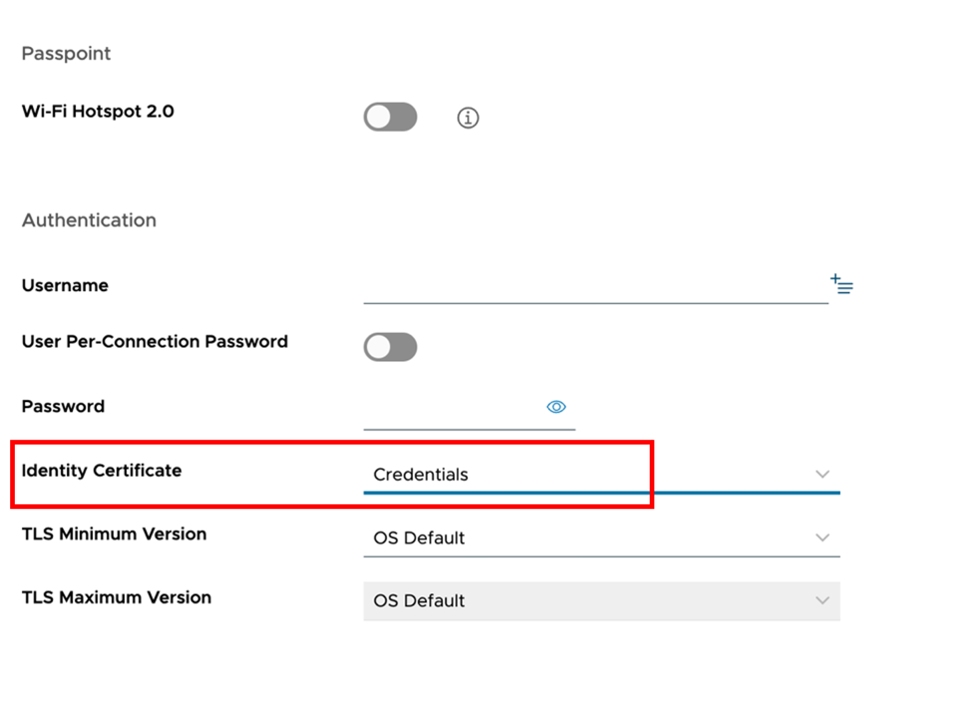Image resolution: width=953 pixels, height=718 pixels.
Task: Click the Passpoint section heading
Action: tap(66, 53)
